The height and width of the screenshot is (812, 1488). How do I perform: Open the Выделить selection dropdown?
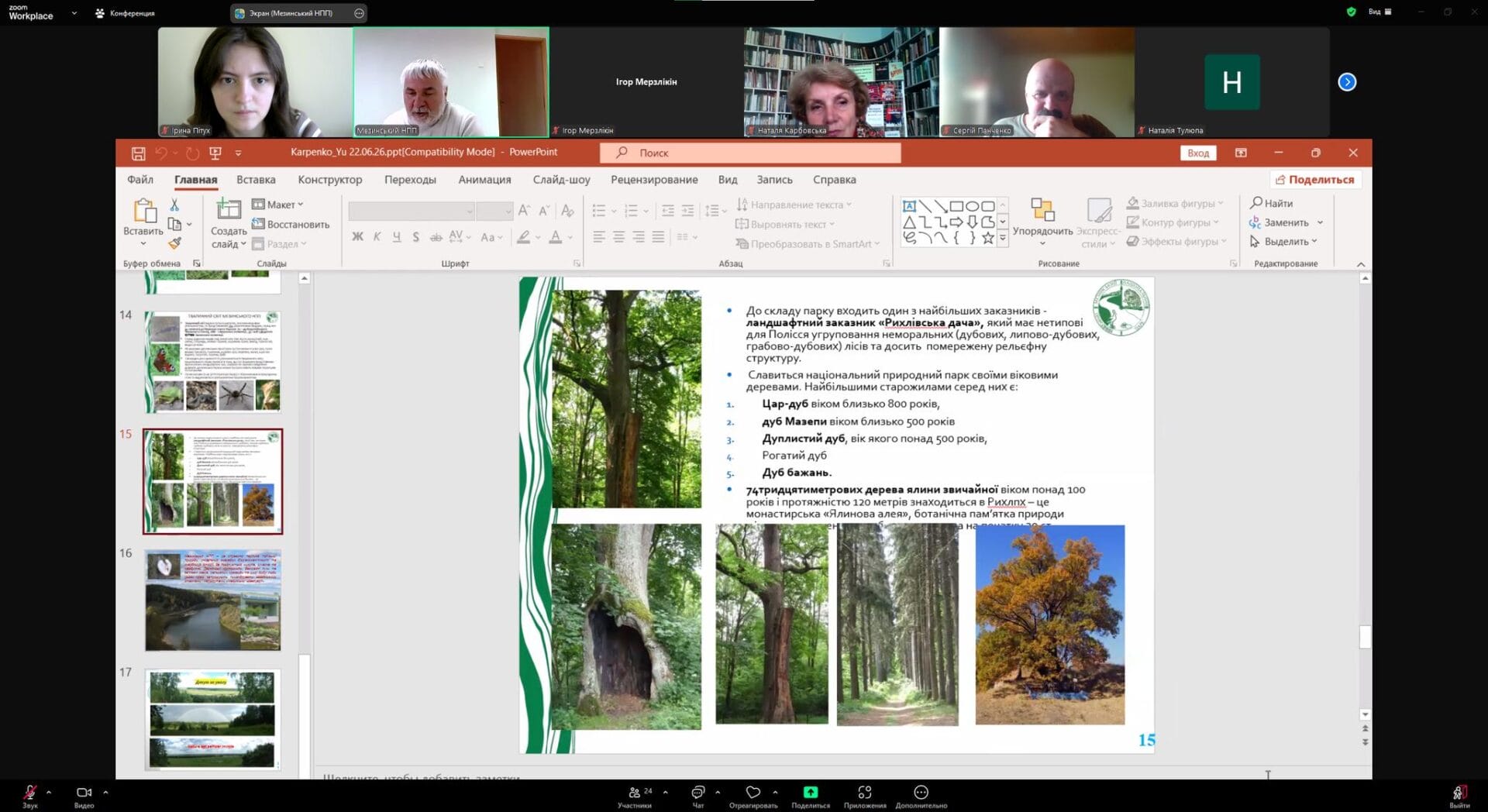1285,242
